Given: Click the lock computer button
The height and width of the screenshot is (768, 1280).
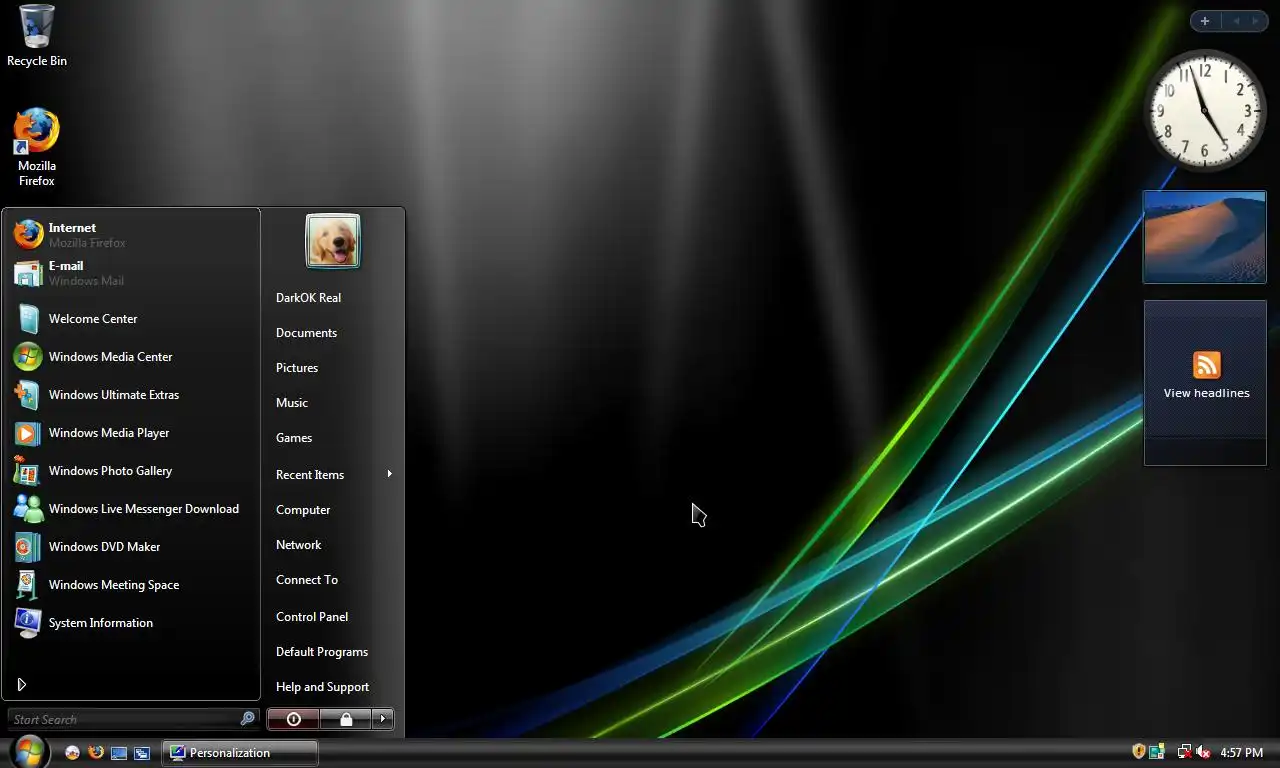Looking at the screenshot, I should 346,719.
